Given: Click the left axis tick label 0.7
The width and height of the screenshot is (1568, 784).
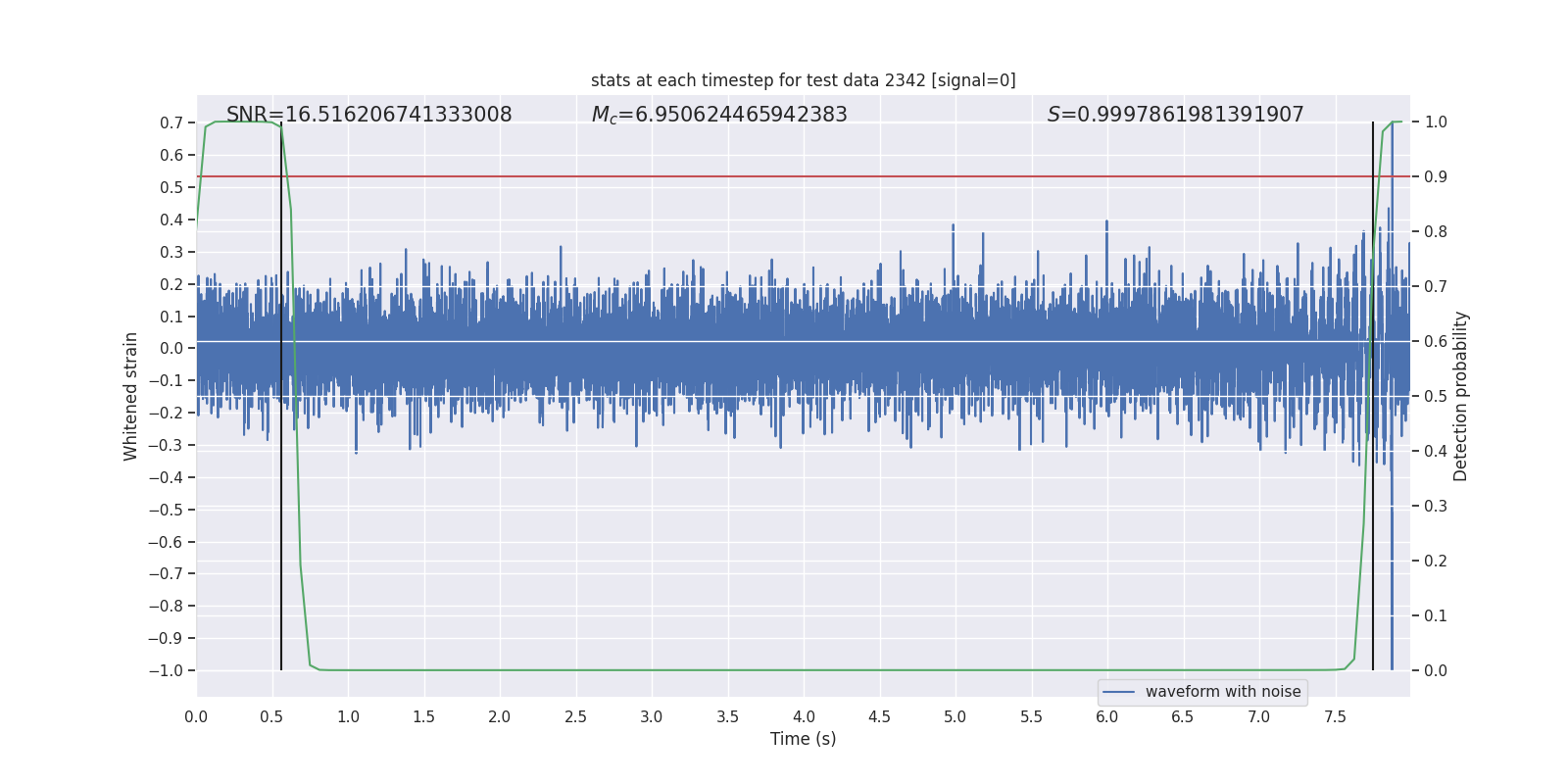Looking at the screenshot, I should pos(171,123).
